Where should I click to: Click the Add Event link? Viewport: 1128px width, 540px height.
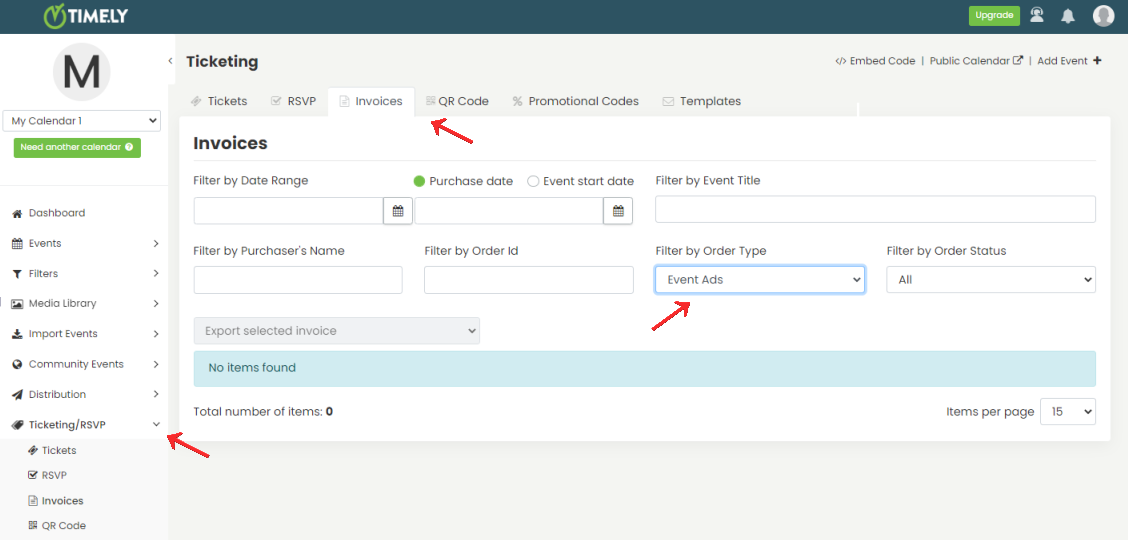coord(1069,61)
